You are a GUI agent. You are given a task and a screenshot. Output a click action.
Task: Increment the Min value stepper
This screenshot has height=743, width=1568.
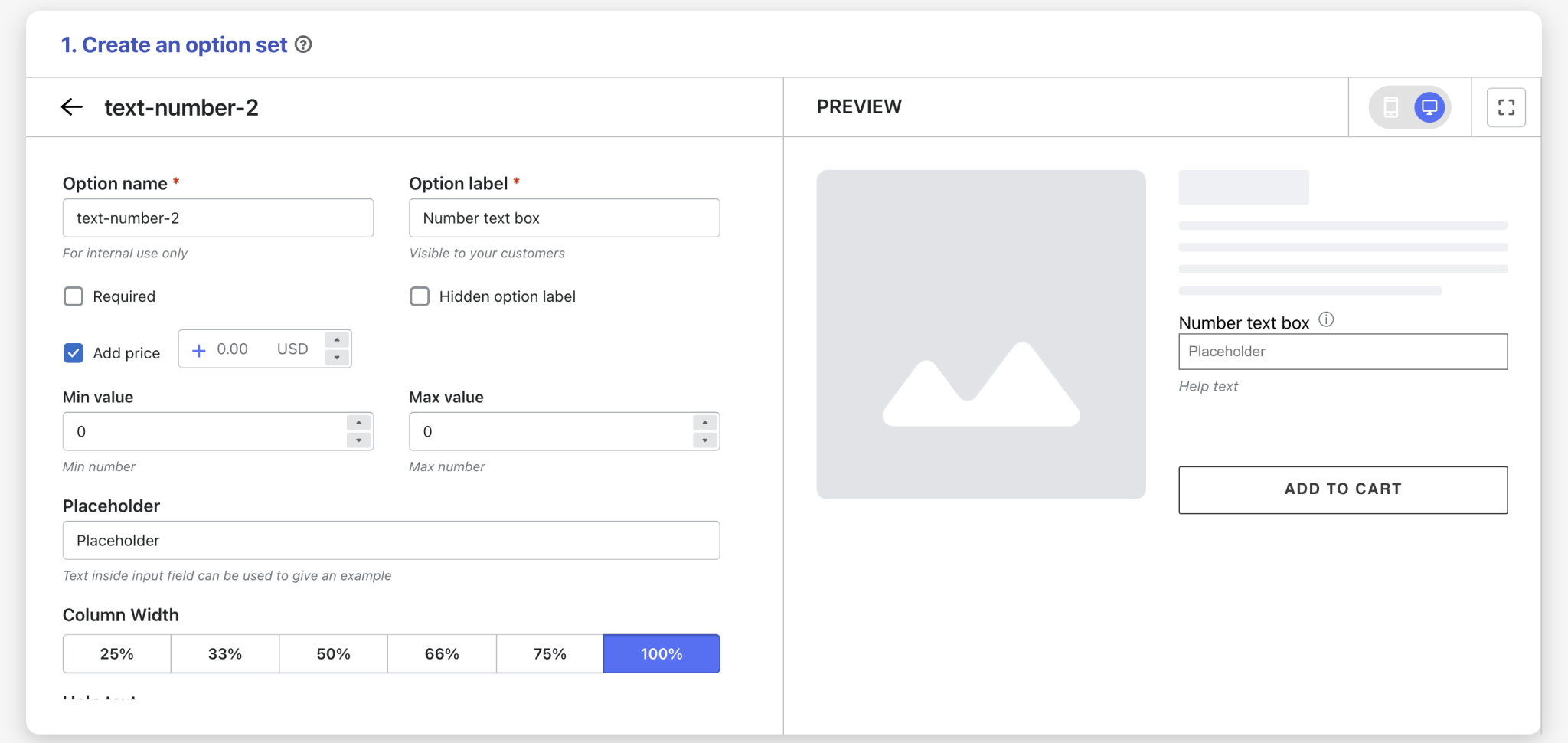pyautogui.click(x=358, y=423)
